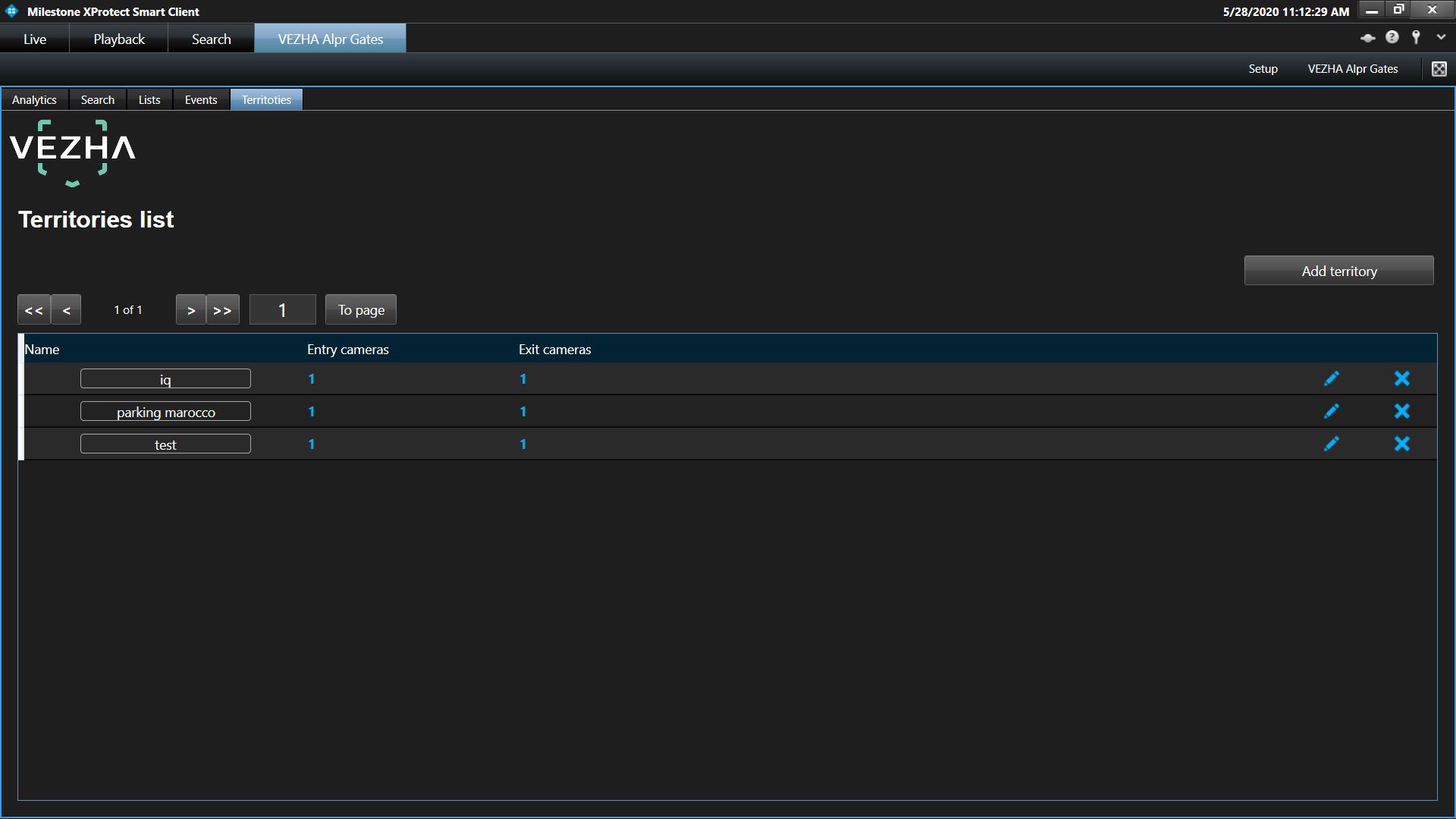Click exit cameras count for parking marocco
The image size is (1456, 819).
[x=522, y=412]
